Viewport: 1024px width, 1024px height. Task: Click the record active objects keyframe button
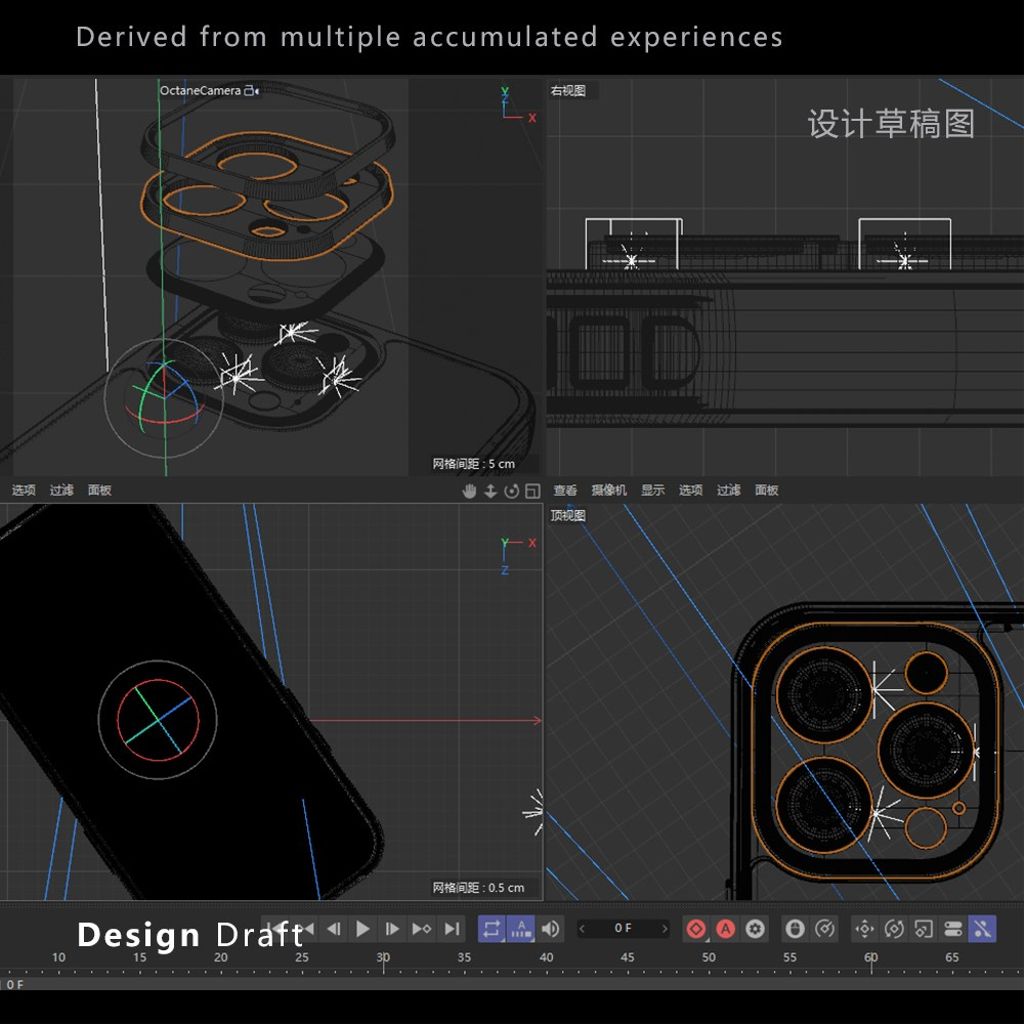(x=696, y=929)
